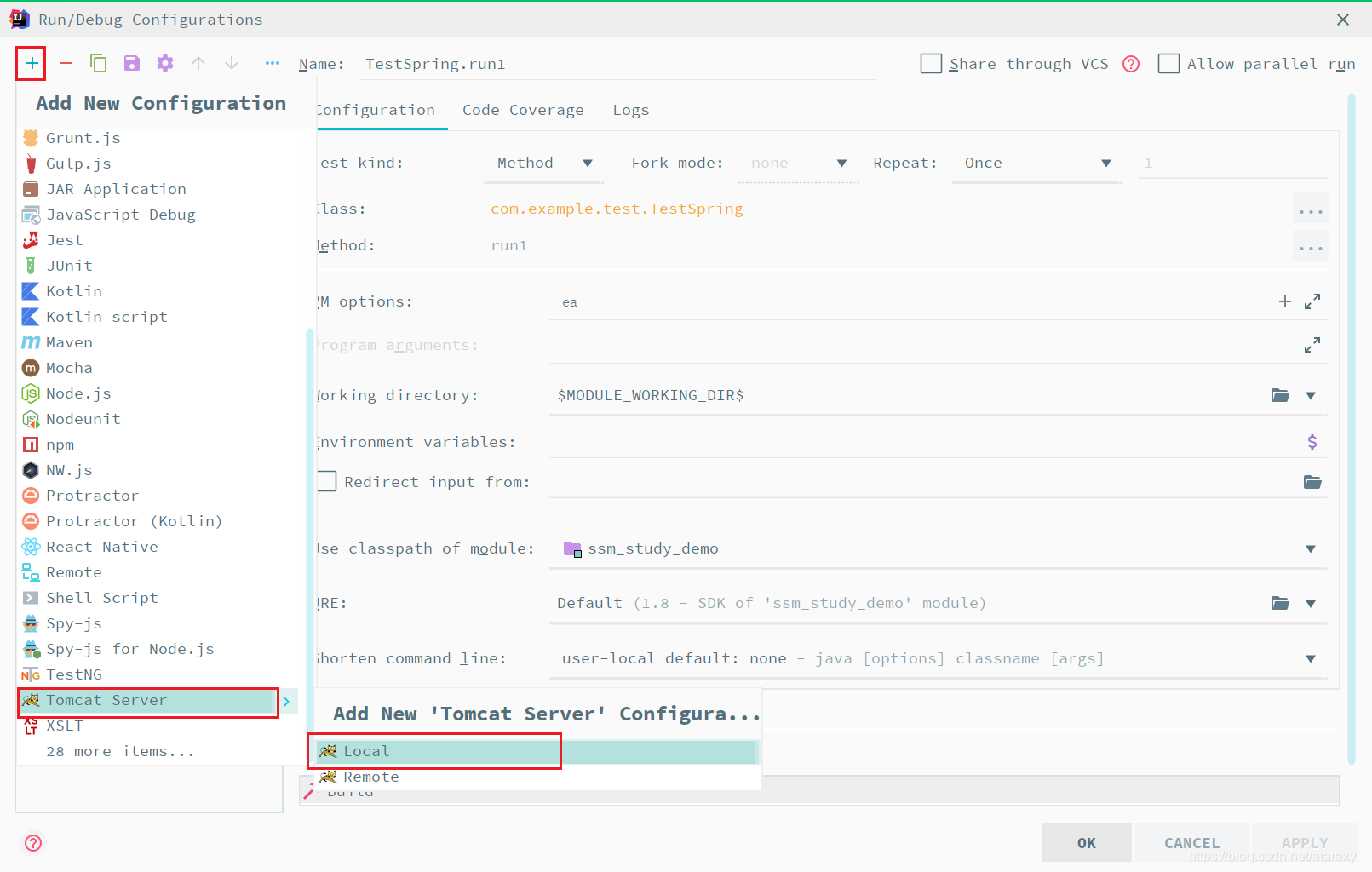The height and width of the screenshot is (872, 1372).
Task: Open Edit Templates wrench-gear icon
Action: coord(164,63)
